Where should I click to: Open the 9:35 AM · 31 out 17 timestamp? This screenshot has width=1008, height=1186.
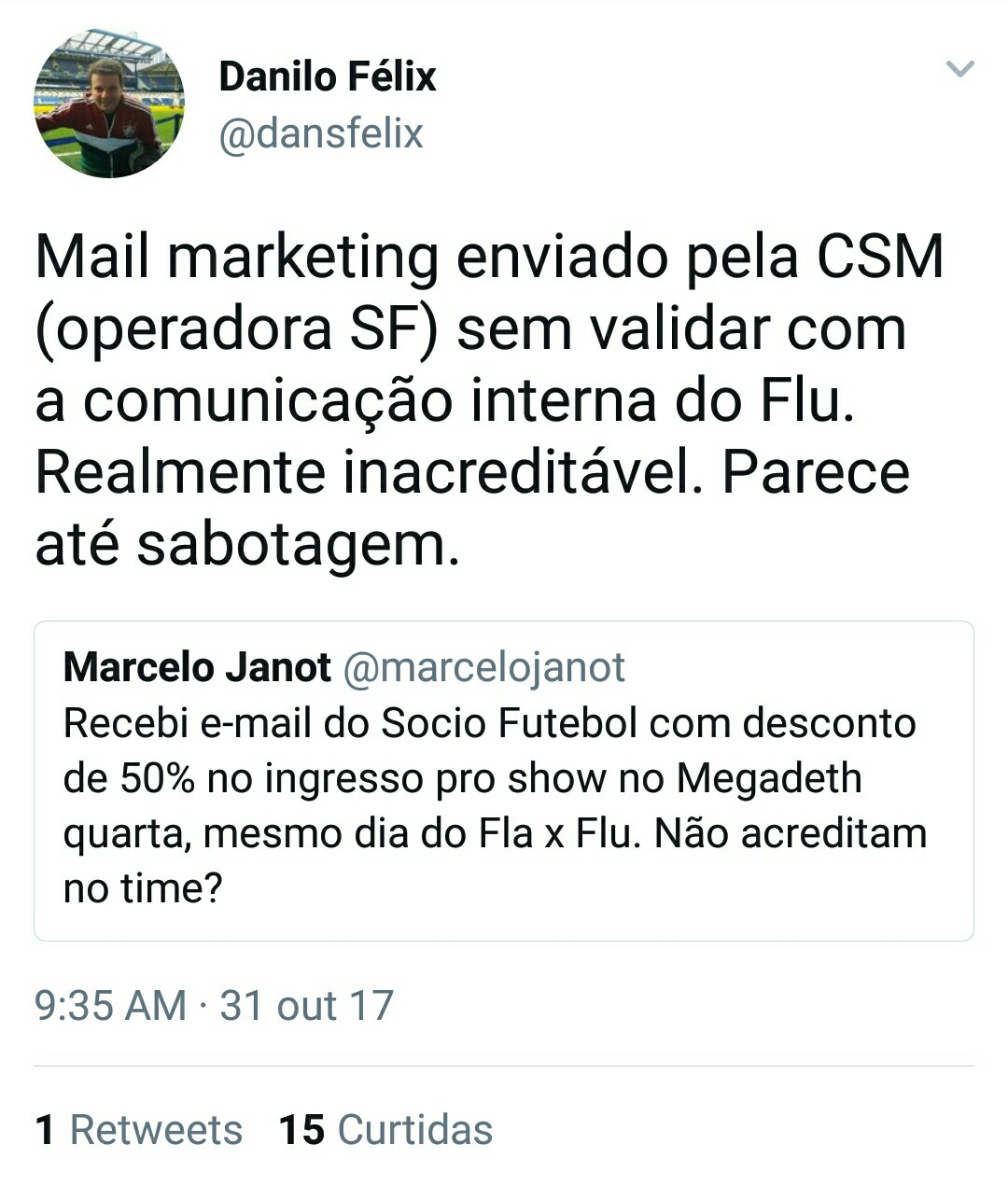(214, 1006)
